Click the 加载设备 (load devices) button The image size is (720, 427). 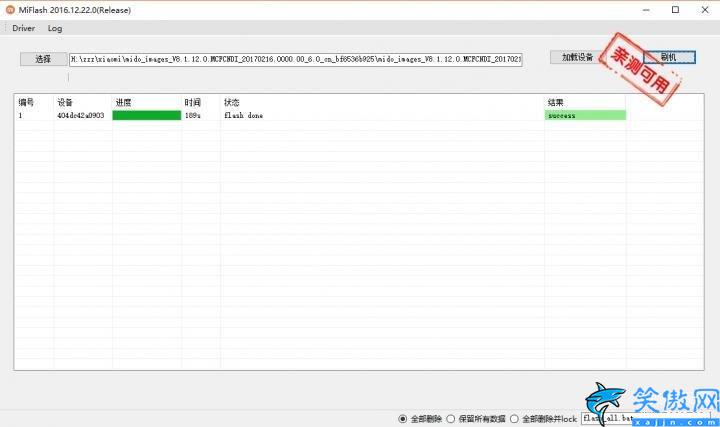click(577, 57)
